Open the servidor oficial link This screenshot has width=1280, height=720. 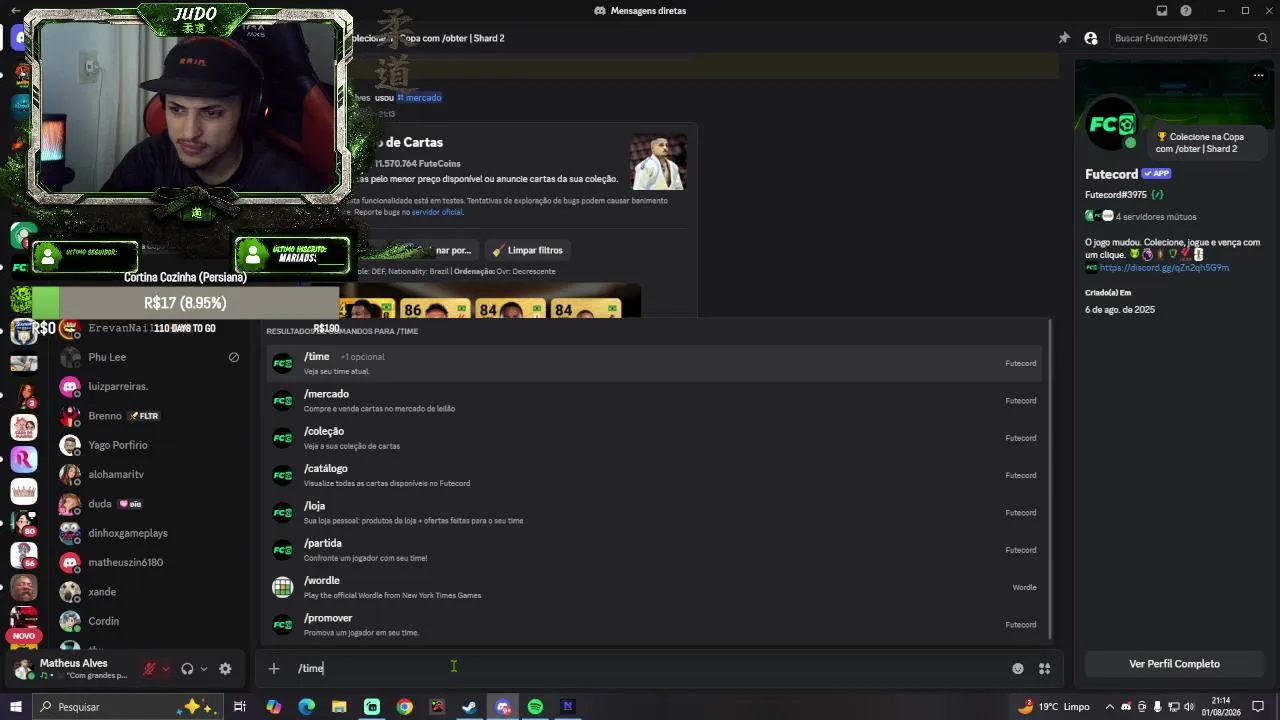(437, 212)
